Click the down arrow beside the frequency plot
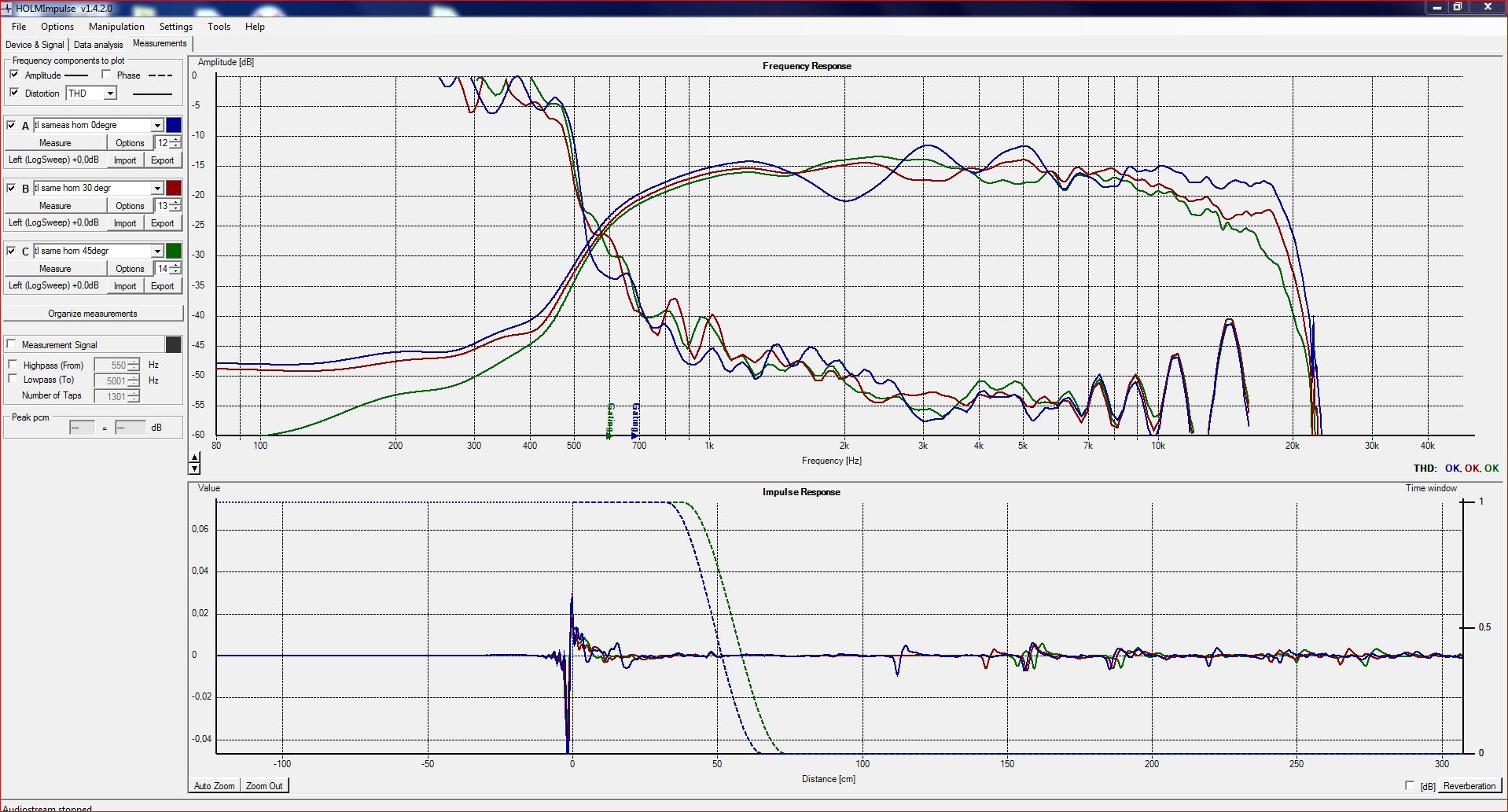1508x812 pixels. click(195, 468)
